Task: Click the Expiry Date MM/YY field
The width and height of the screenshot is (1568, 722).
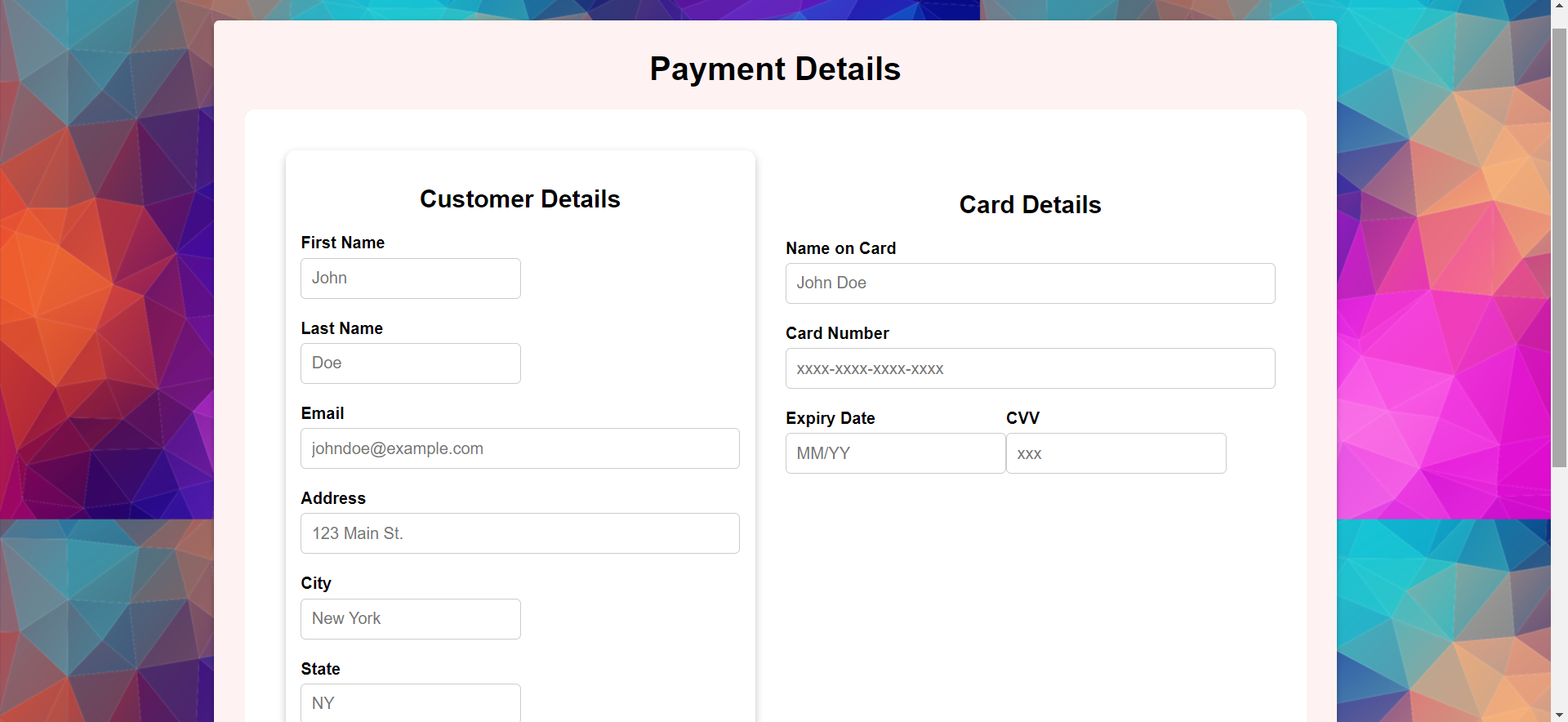Action: point(895,453)
